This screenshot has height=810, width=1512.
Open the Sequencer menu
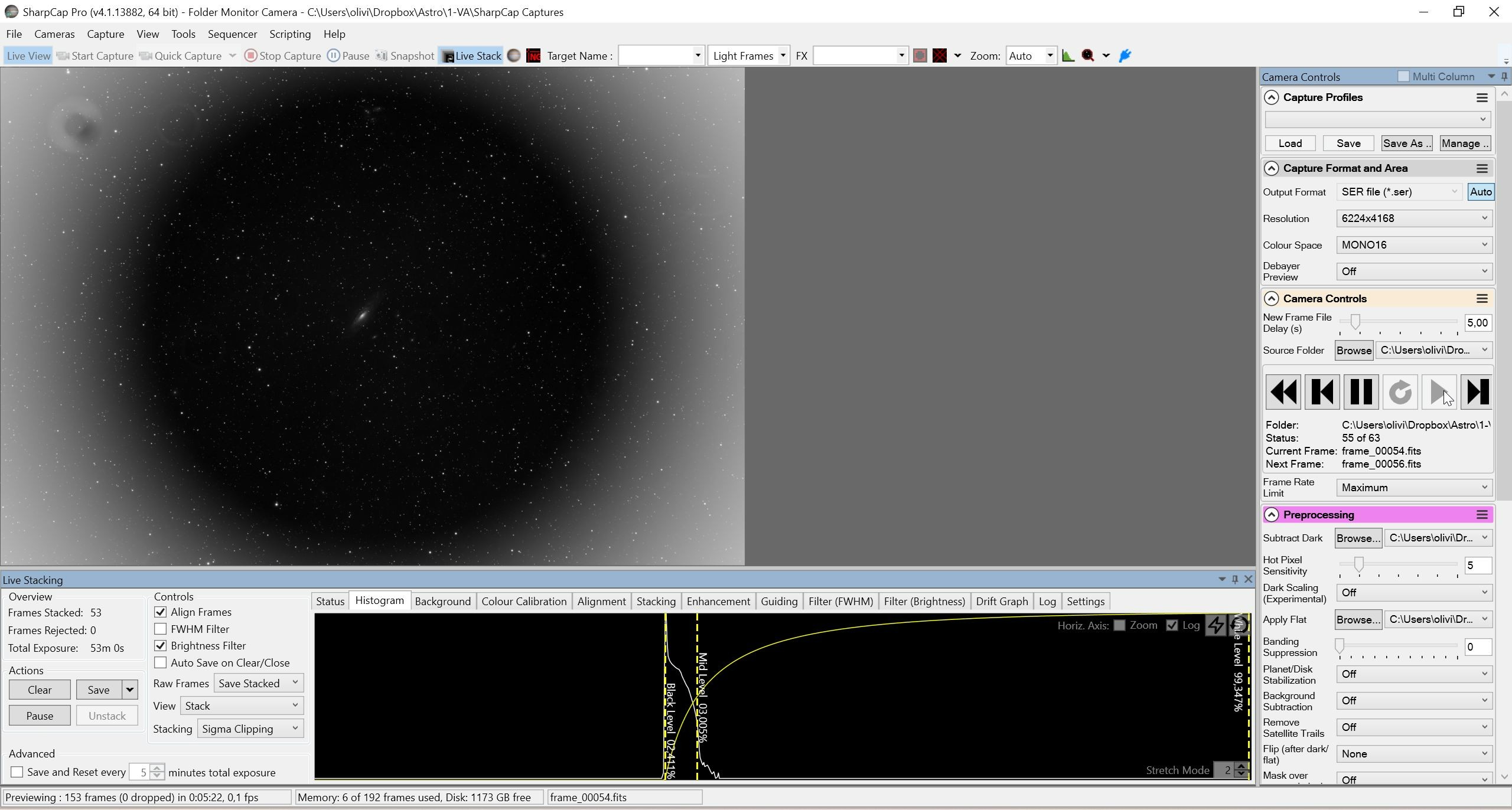coord(232,34)
